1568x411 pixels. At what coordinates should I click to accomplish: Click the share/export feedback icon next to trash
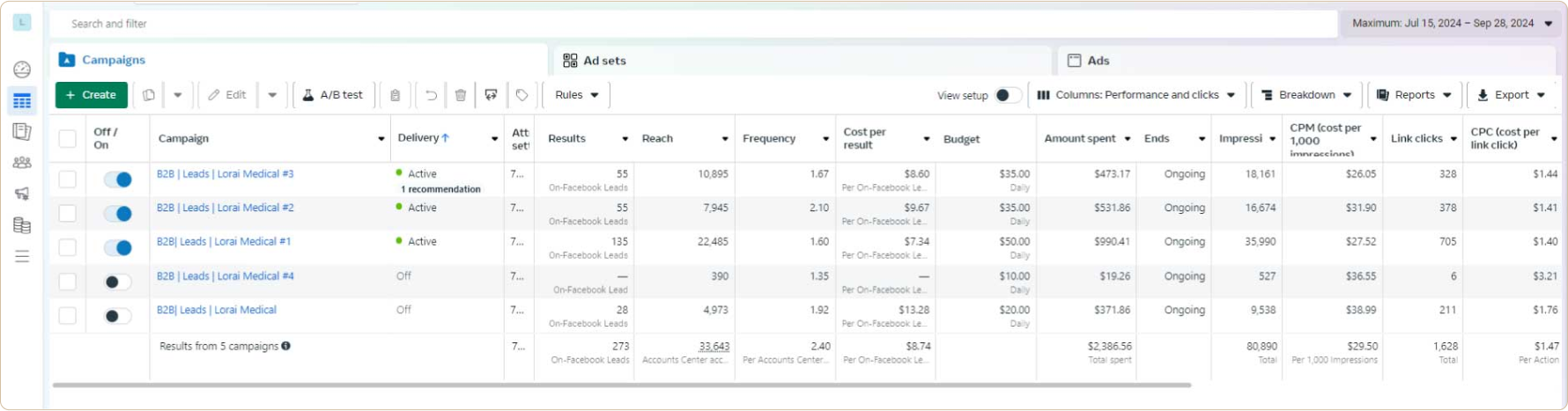pyautogui.click(x=491, y=95)
